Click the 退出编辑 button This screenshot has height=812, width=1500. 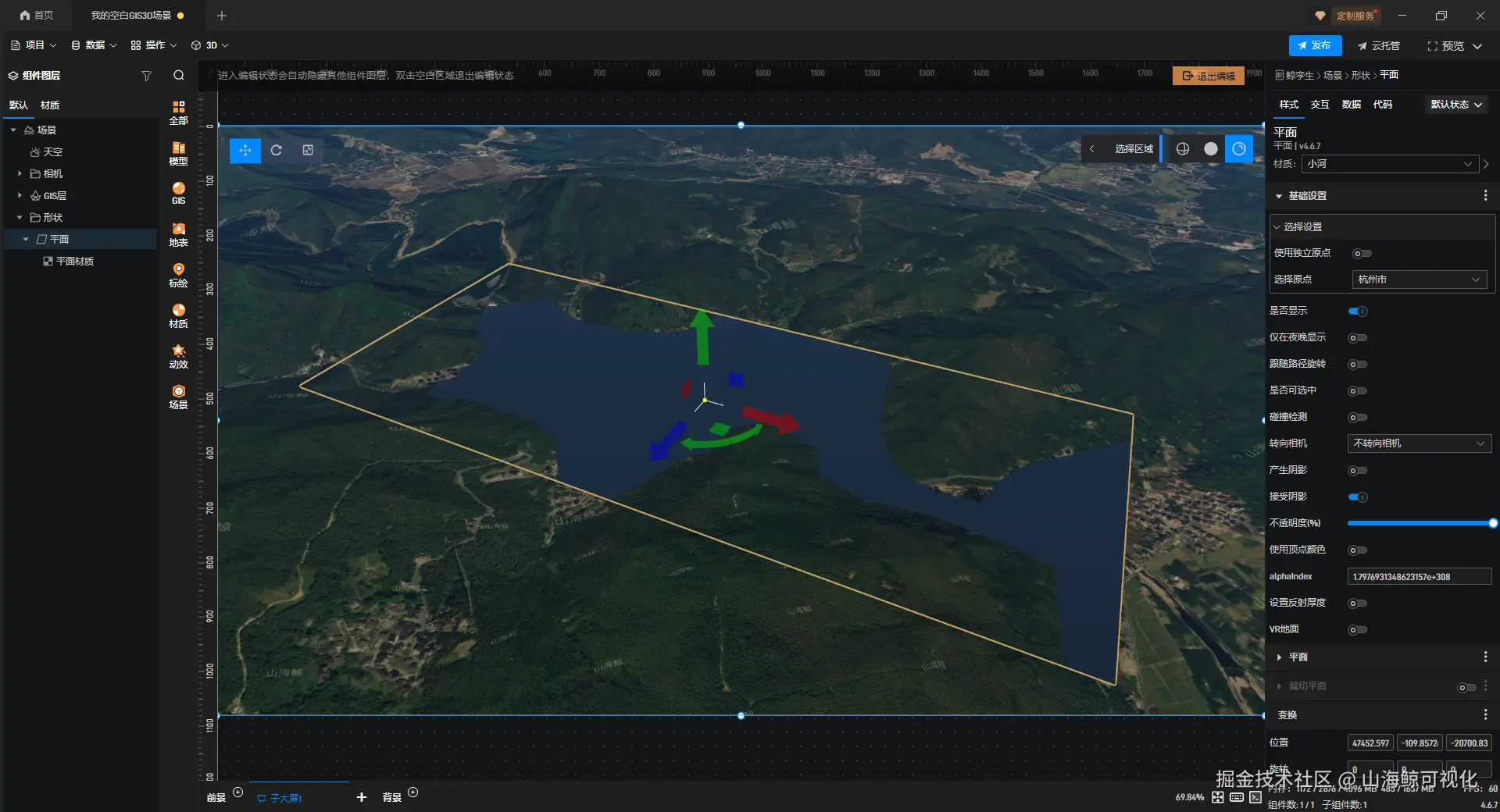(x=1209, y=76)
